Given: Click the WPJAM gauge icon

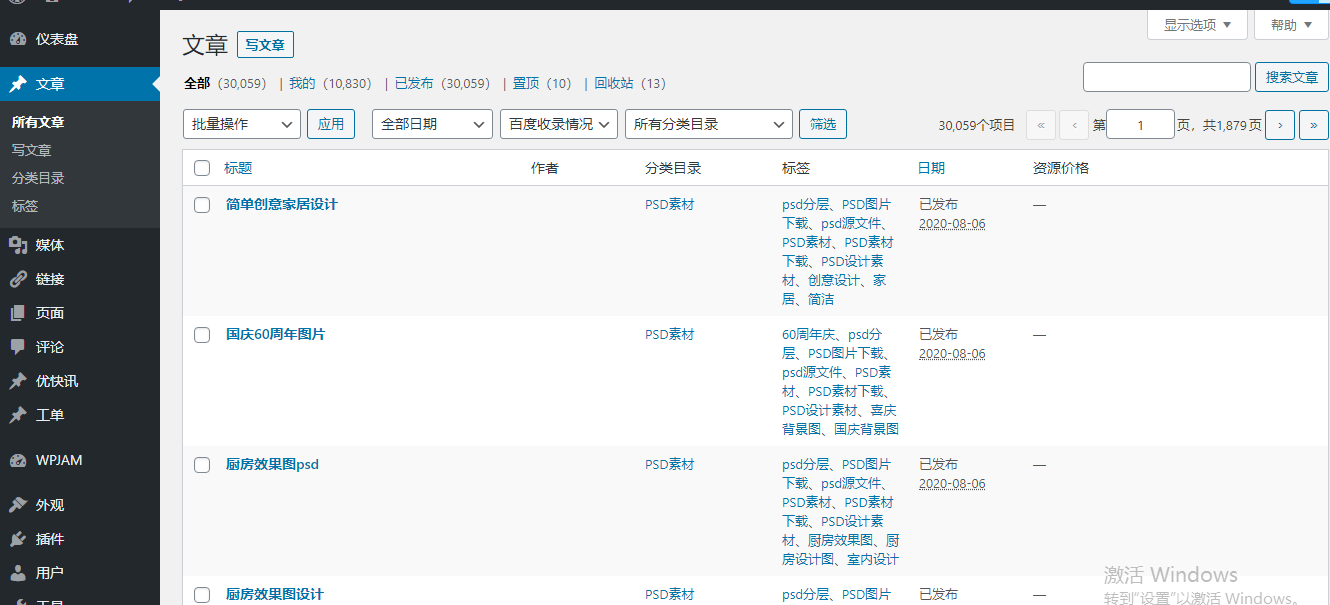Looking at the screenshot, I should point(18,460).
